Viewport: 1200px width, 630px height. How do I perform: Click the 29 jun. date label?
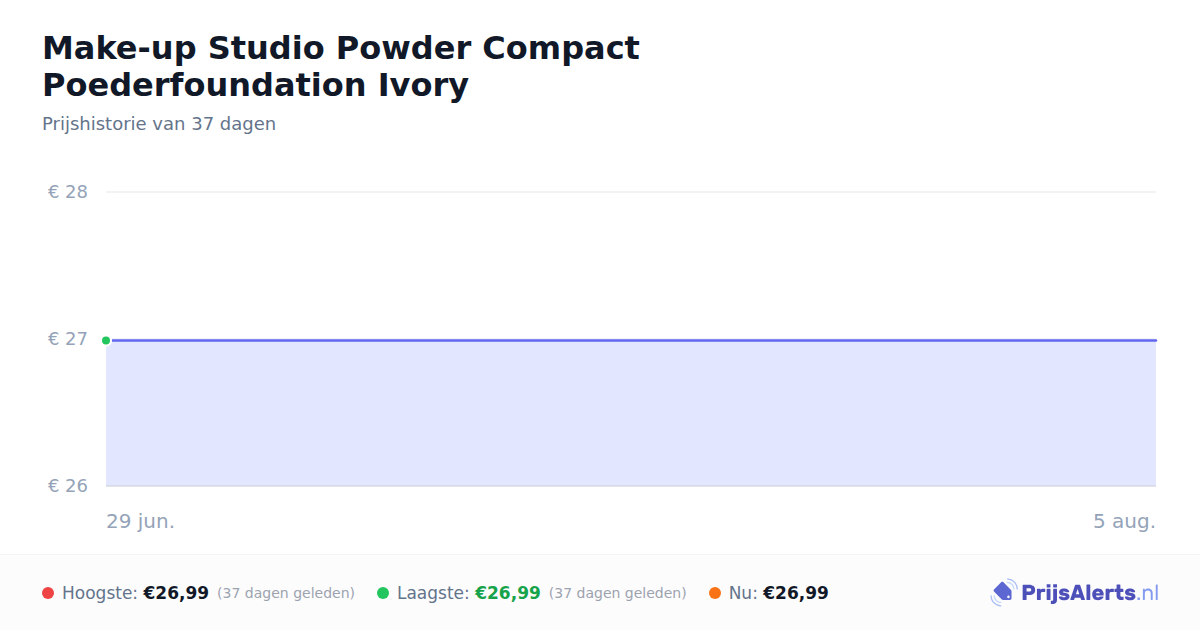coord(141,521)
